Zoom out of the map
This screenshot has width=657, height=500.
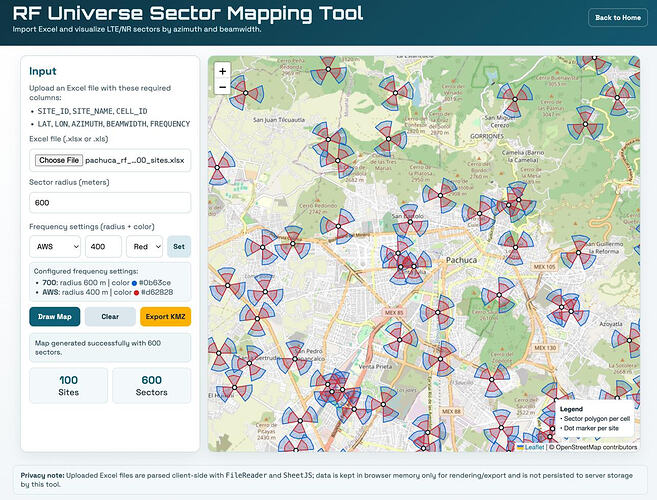coord(222,88)
